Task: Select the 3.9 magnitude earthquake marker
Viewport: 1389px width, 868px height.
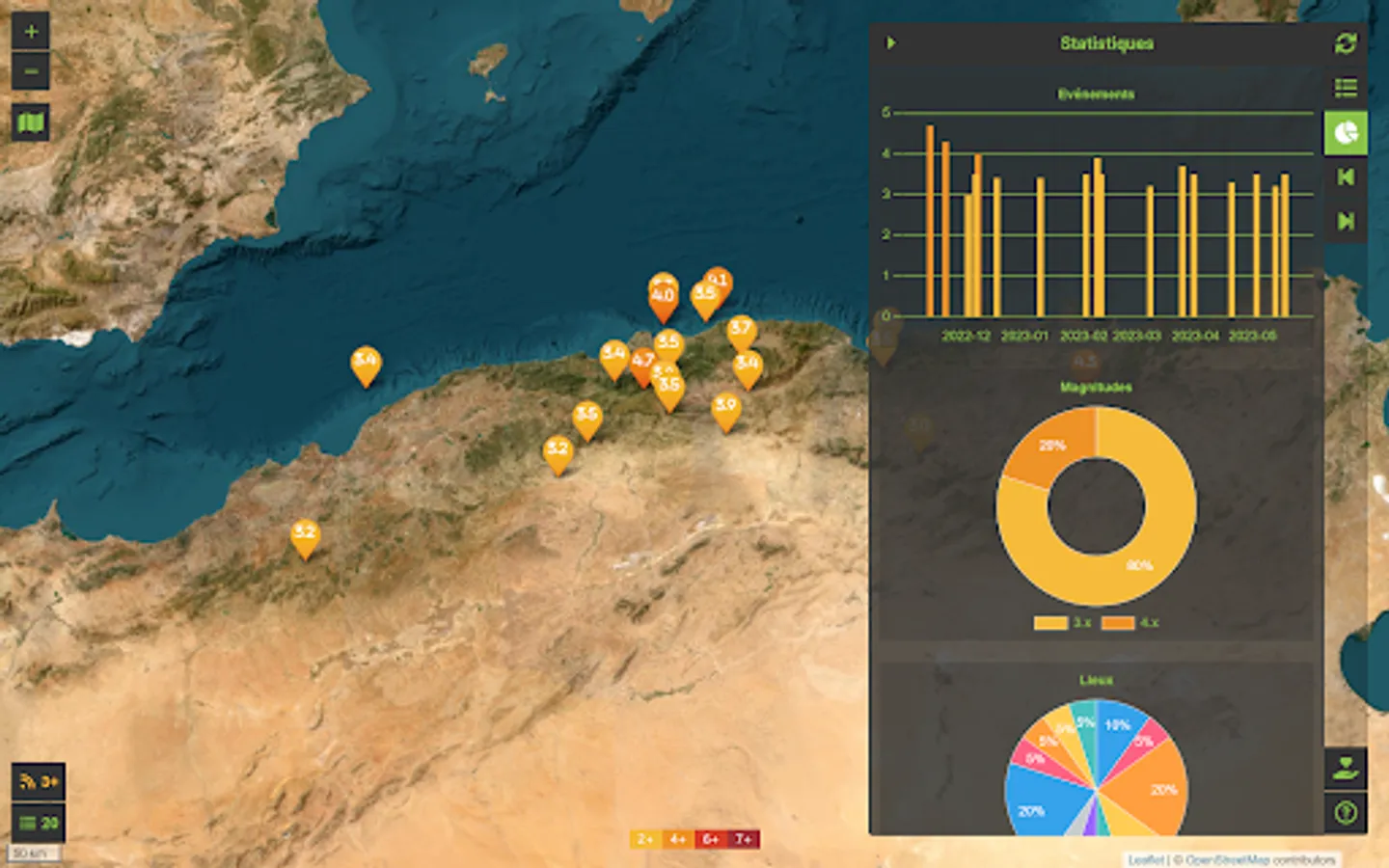Action: tap(725, 411)
